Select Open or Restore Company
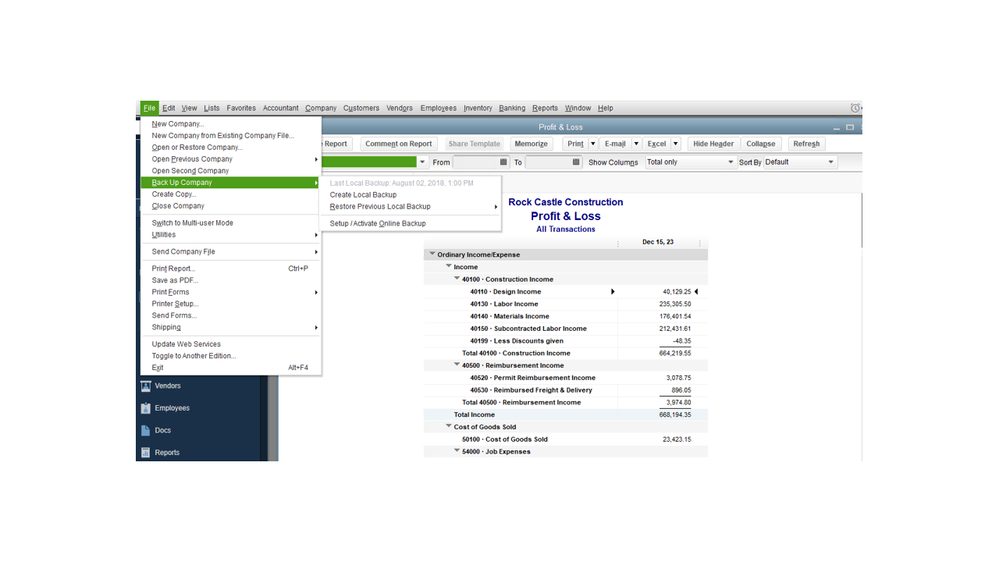The image size is (999, 562). click(231, 147)
